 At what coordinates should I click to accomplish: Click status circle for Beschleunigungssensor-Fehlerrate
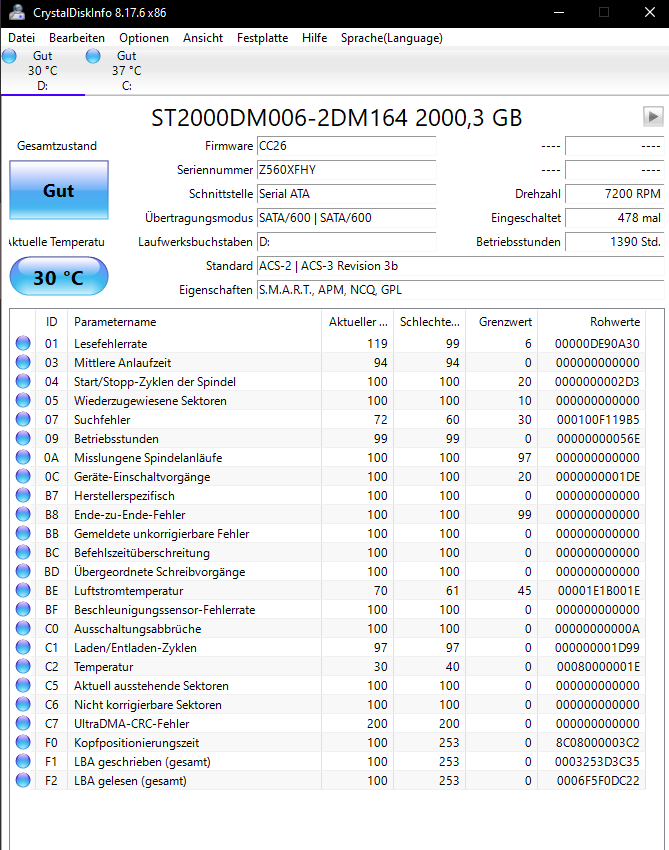[23, 609]
